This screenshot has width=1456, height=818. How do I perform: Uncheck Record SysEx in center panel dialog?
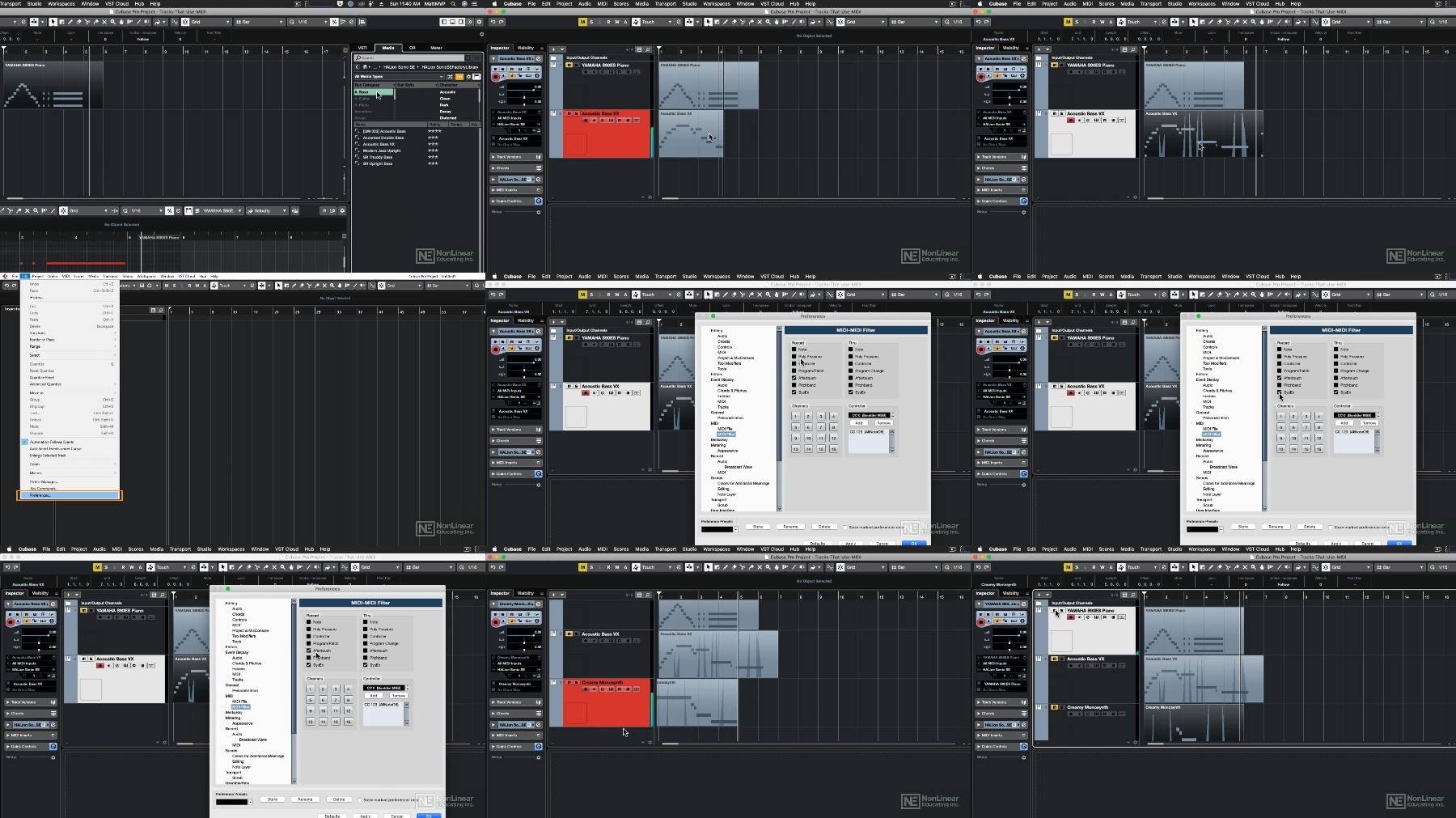(794, 392)
